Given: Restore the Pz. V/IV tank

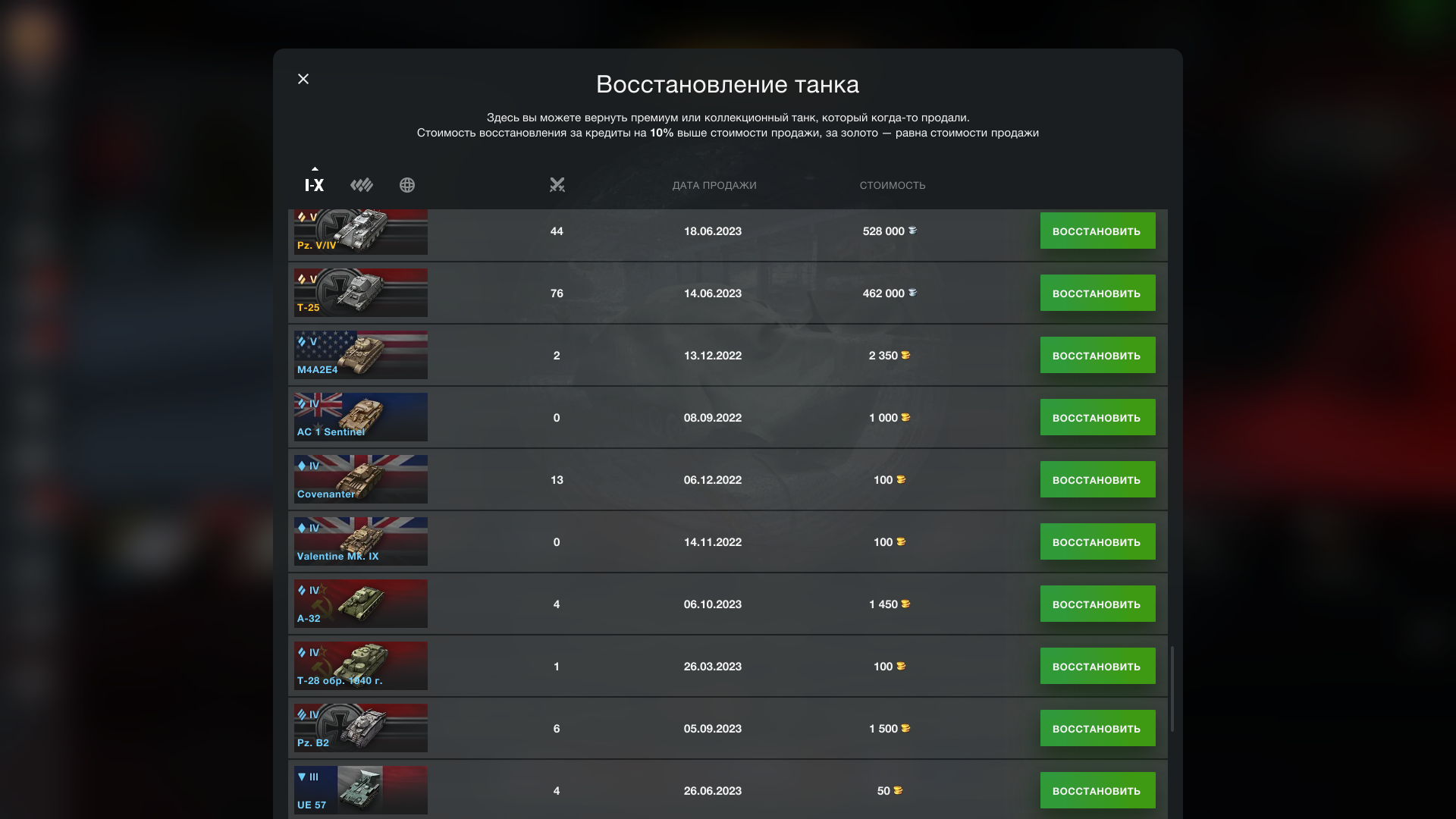Looking at the screenshot, I should (1097, 231).
